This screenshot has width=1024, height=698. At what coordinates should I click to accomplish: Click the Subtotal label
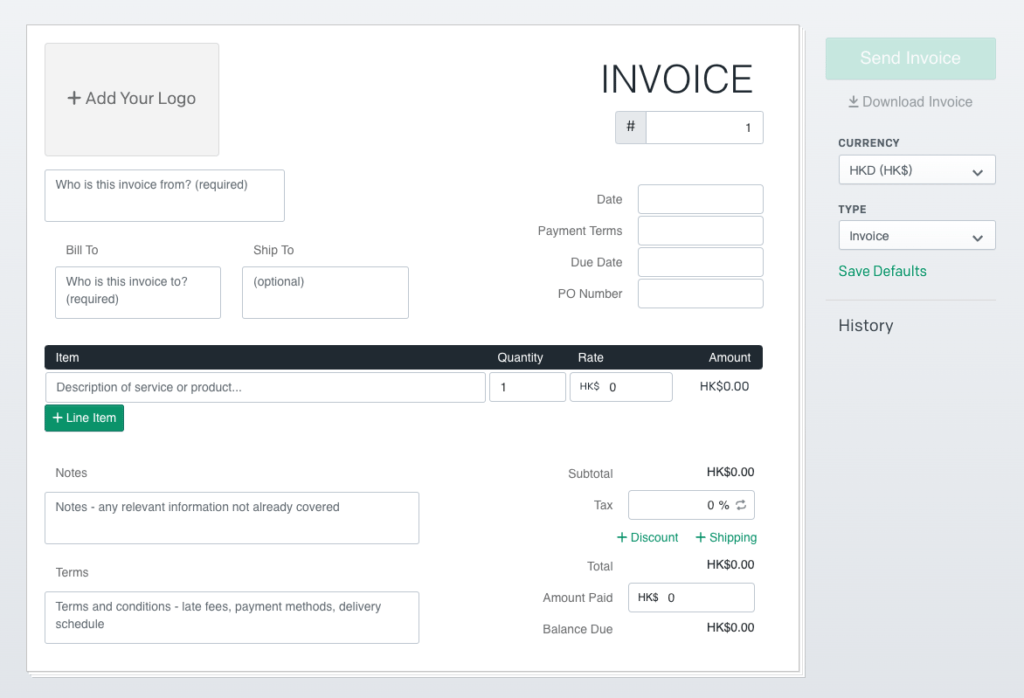tap(590, 473)
